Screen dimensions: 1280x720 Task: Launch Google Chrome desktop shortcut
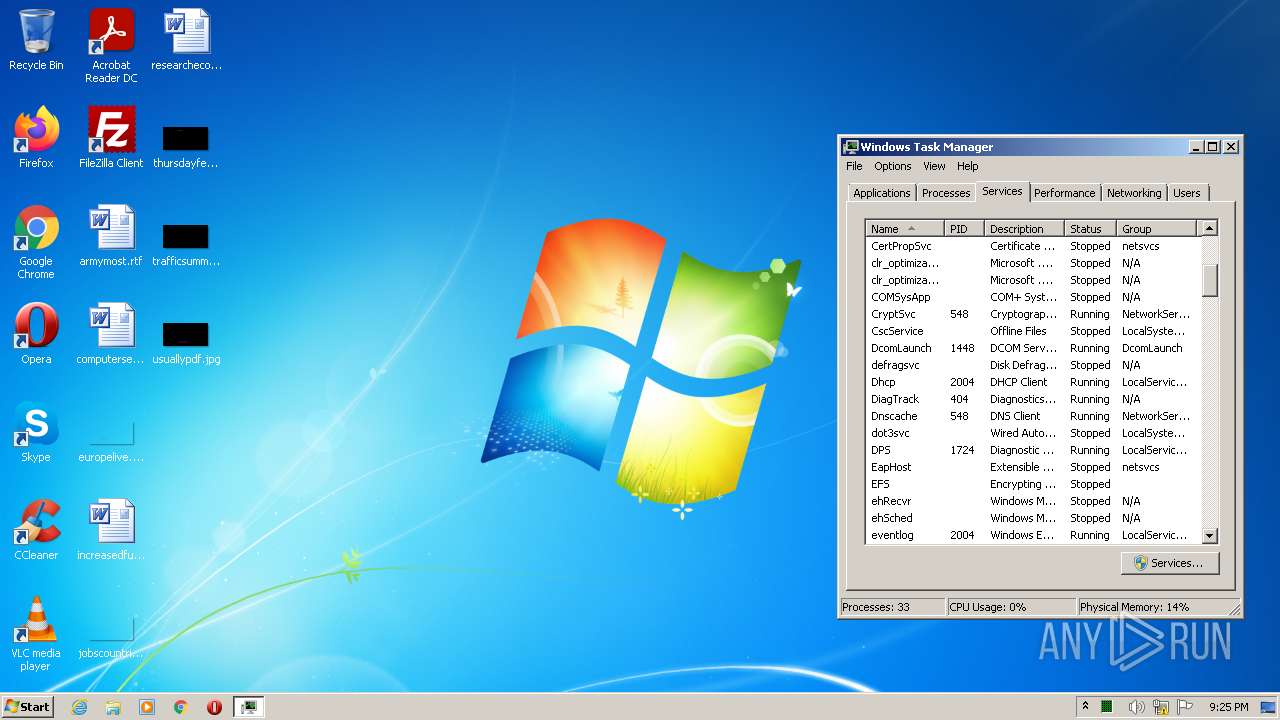pyautogui.click(x=36, y=243)
